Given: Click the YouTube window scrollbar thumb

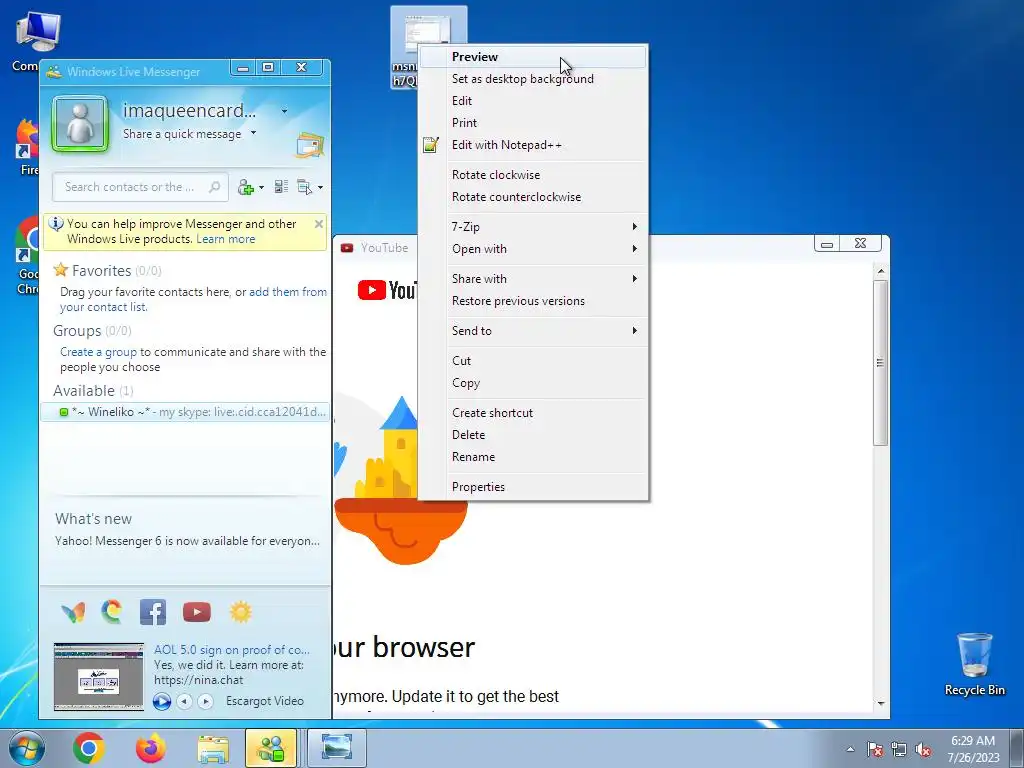Looking at the screenshot, I should click(880, 363).
